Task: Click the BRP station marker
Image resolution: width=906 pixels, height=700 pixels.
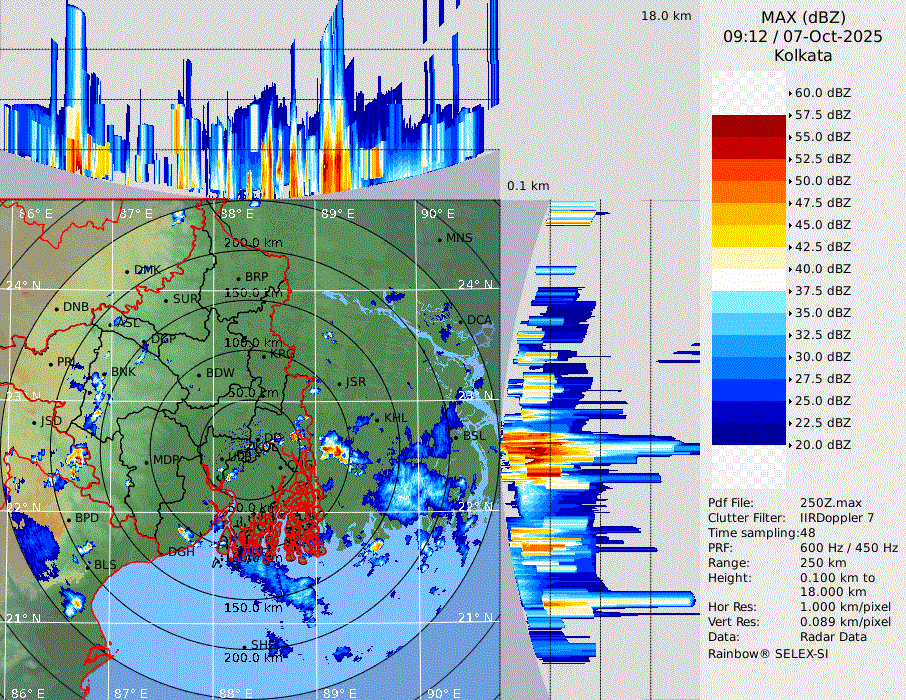Action: [x=239, y=278]
